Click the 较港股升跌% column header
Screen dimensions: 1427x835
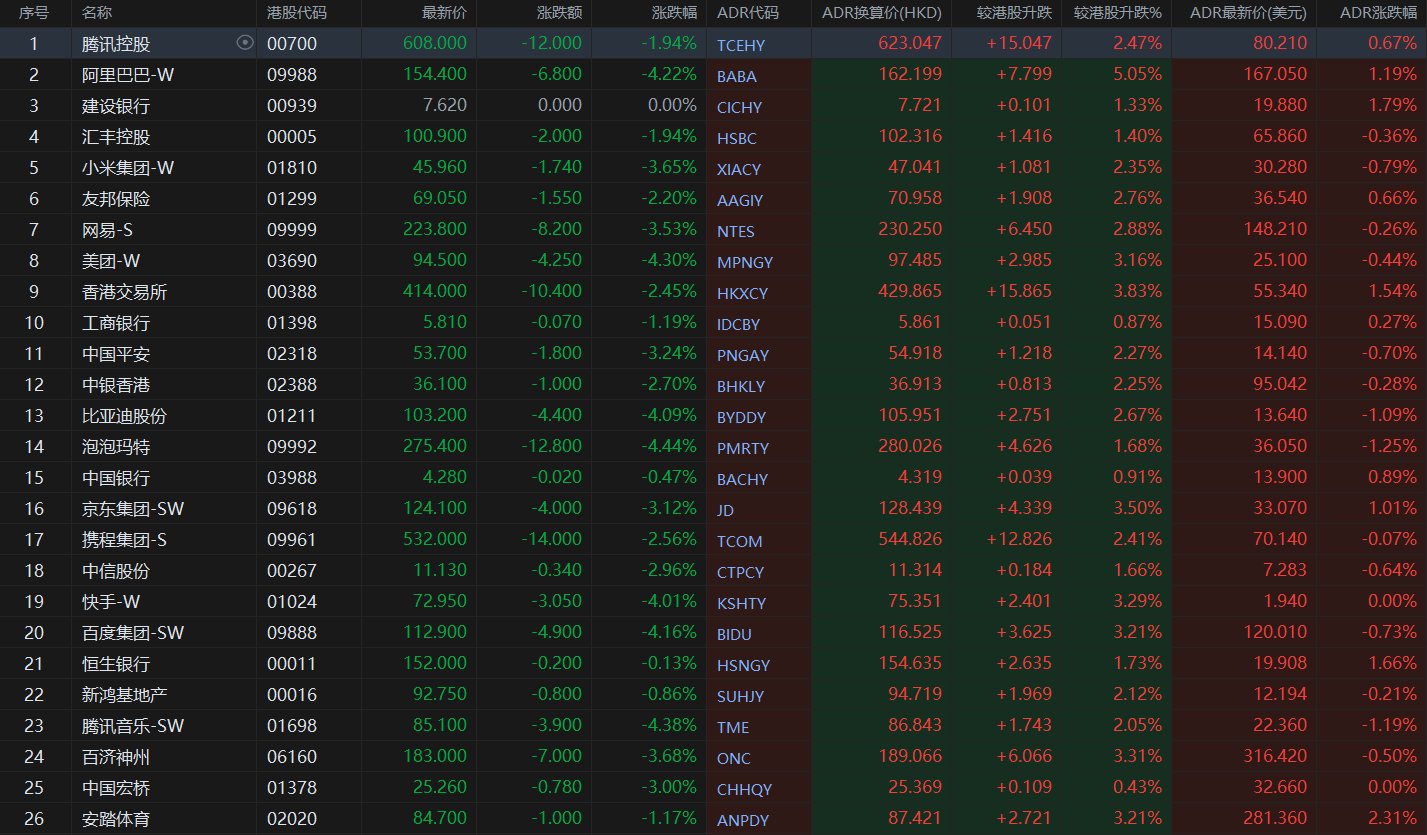(1117, 13)
